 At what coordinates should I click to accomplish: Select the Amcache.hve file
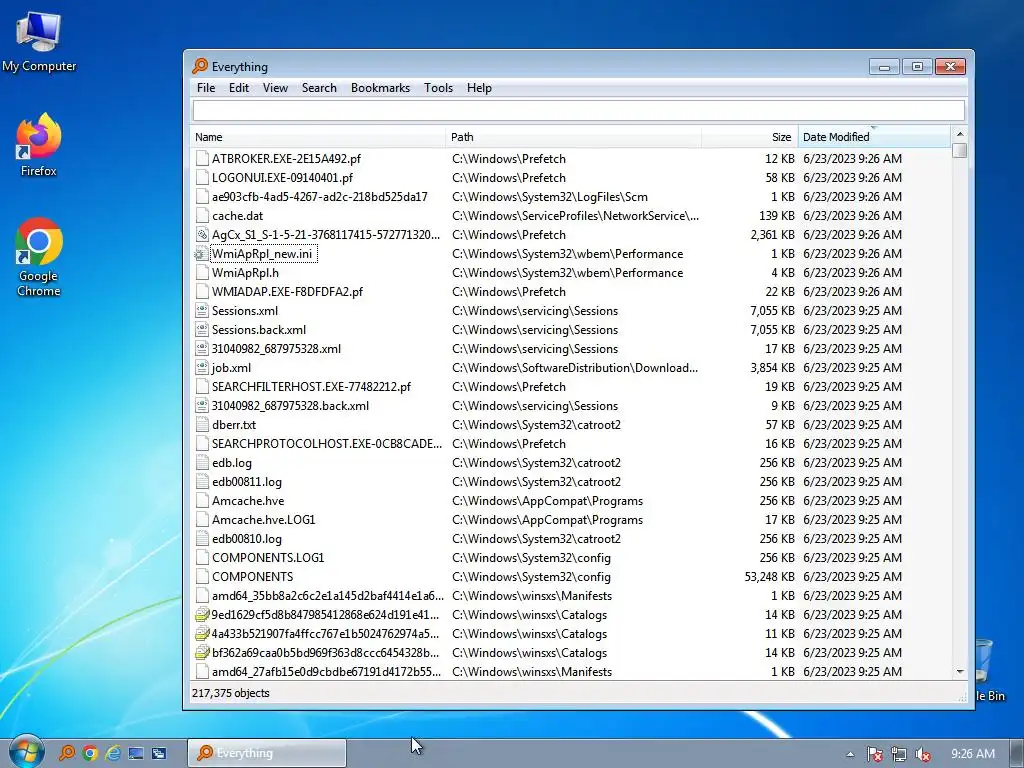point(248,501)
